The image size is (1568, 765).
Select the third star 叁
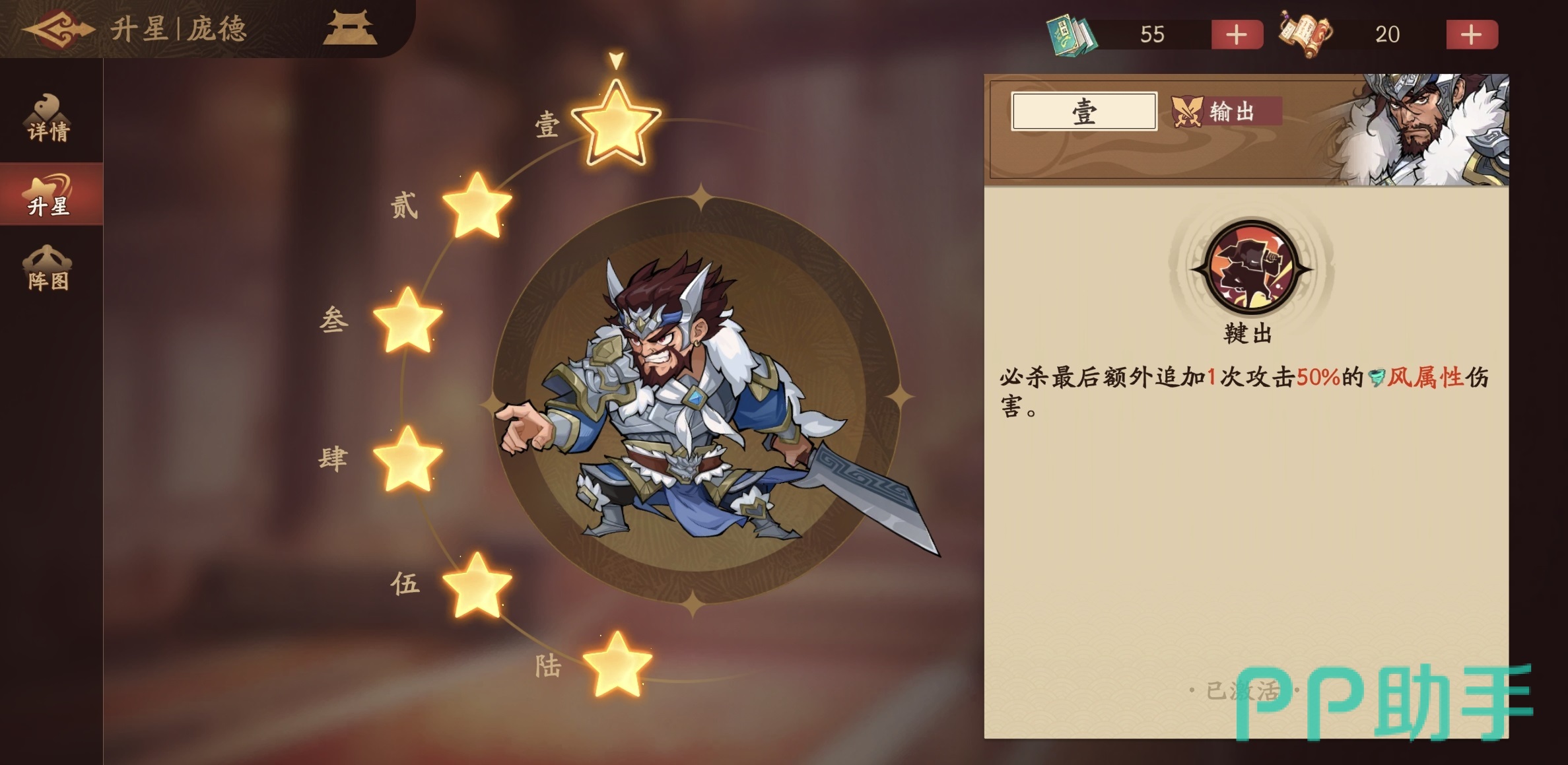[407, 320]
